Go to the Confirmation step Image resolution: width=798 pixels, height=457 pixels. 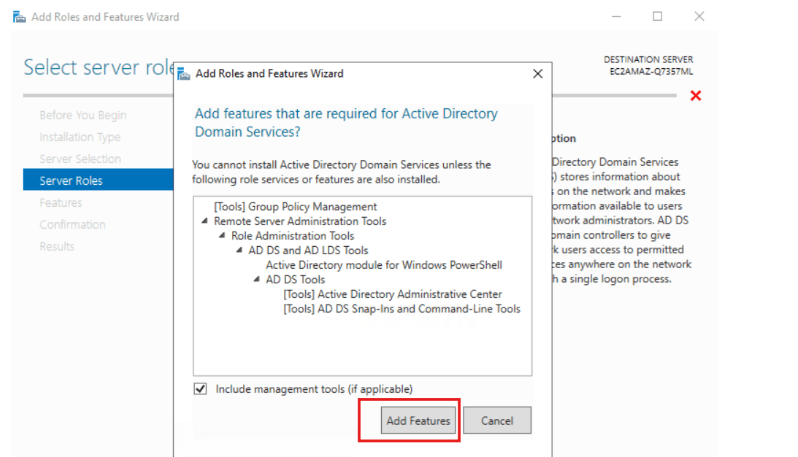pos(72,225)
